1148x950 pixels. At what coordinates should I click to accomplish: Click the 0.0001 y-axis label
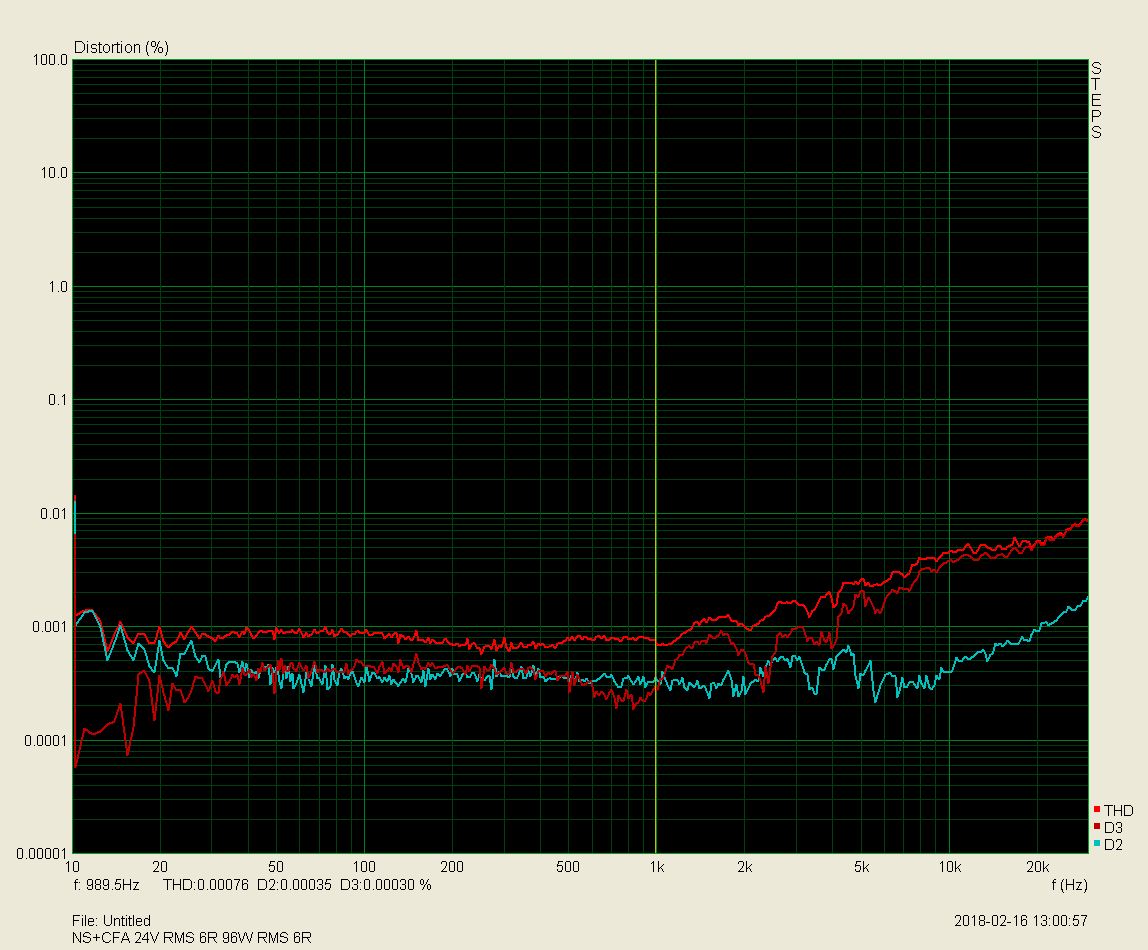46,741
